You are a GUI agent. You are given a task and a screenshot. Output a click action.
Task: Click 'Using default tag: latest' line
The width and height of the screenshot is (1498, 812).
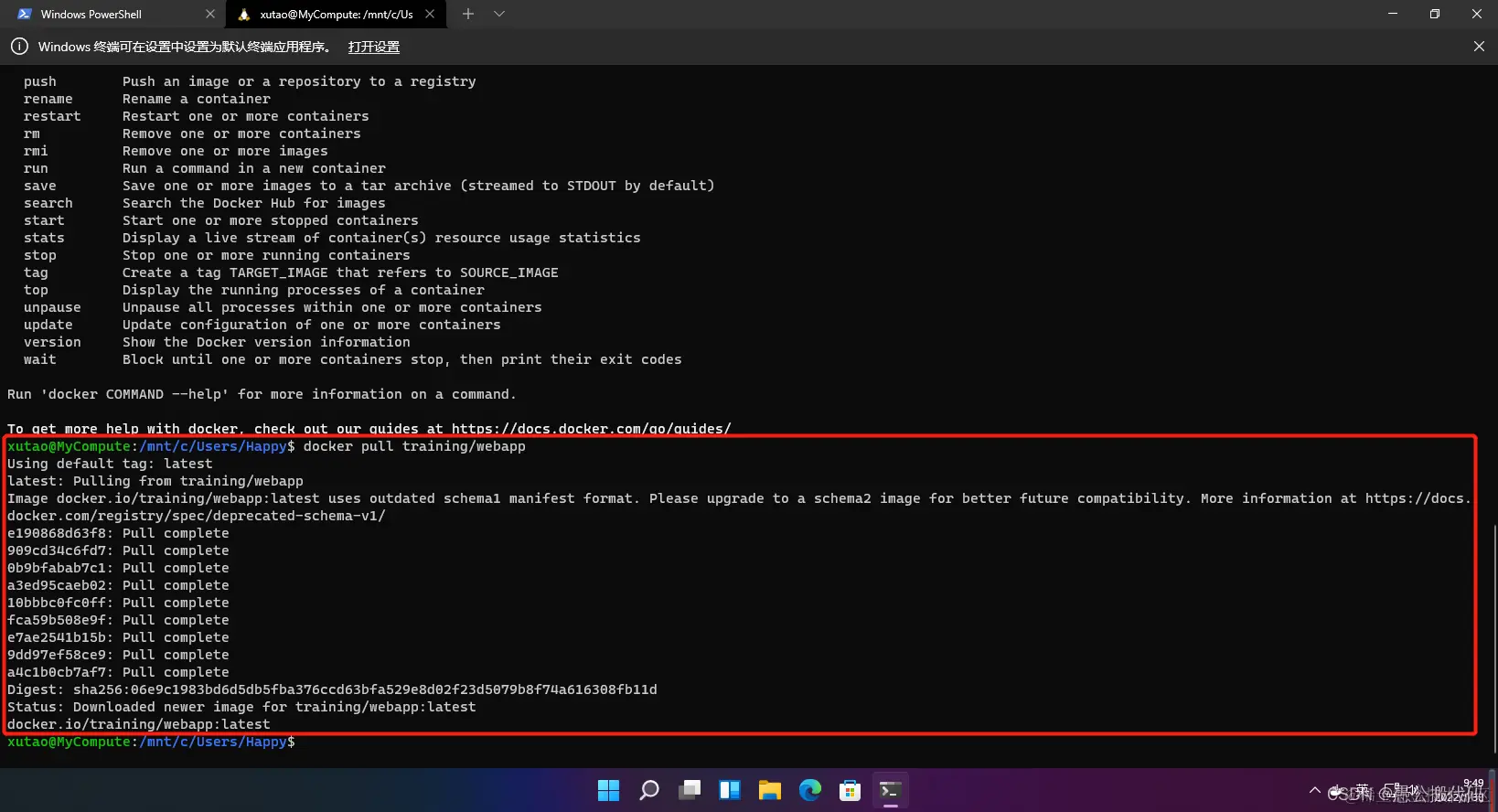pyautogui.click(x=110, y=464)
